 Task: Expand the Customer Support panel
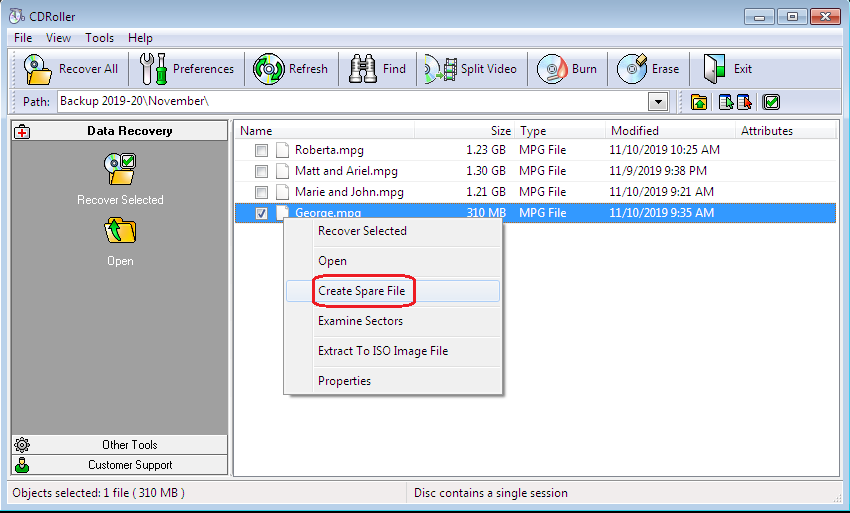click(x=120, y=465)
